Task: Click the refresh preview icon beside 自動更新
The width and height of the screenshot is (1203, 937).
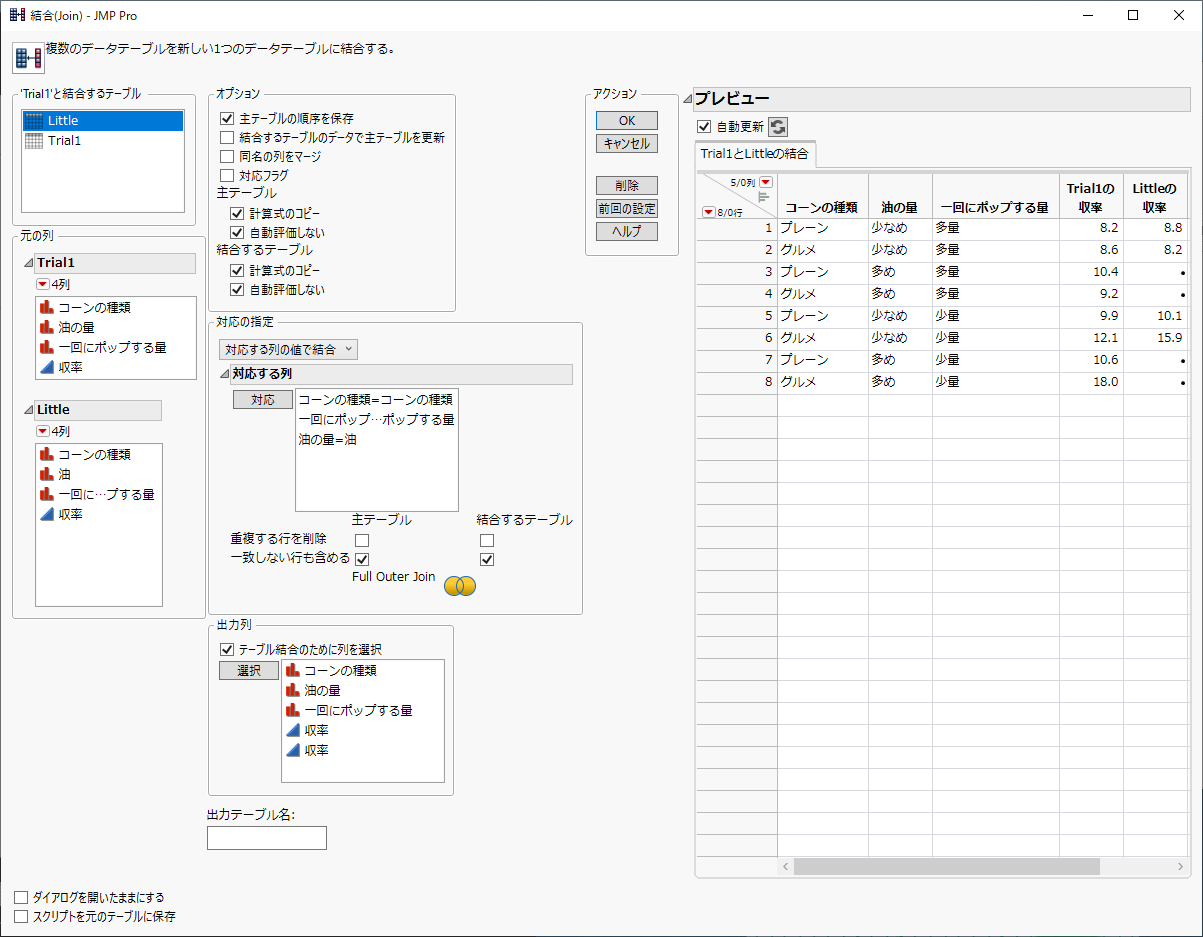Action: pos(778,127)
